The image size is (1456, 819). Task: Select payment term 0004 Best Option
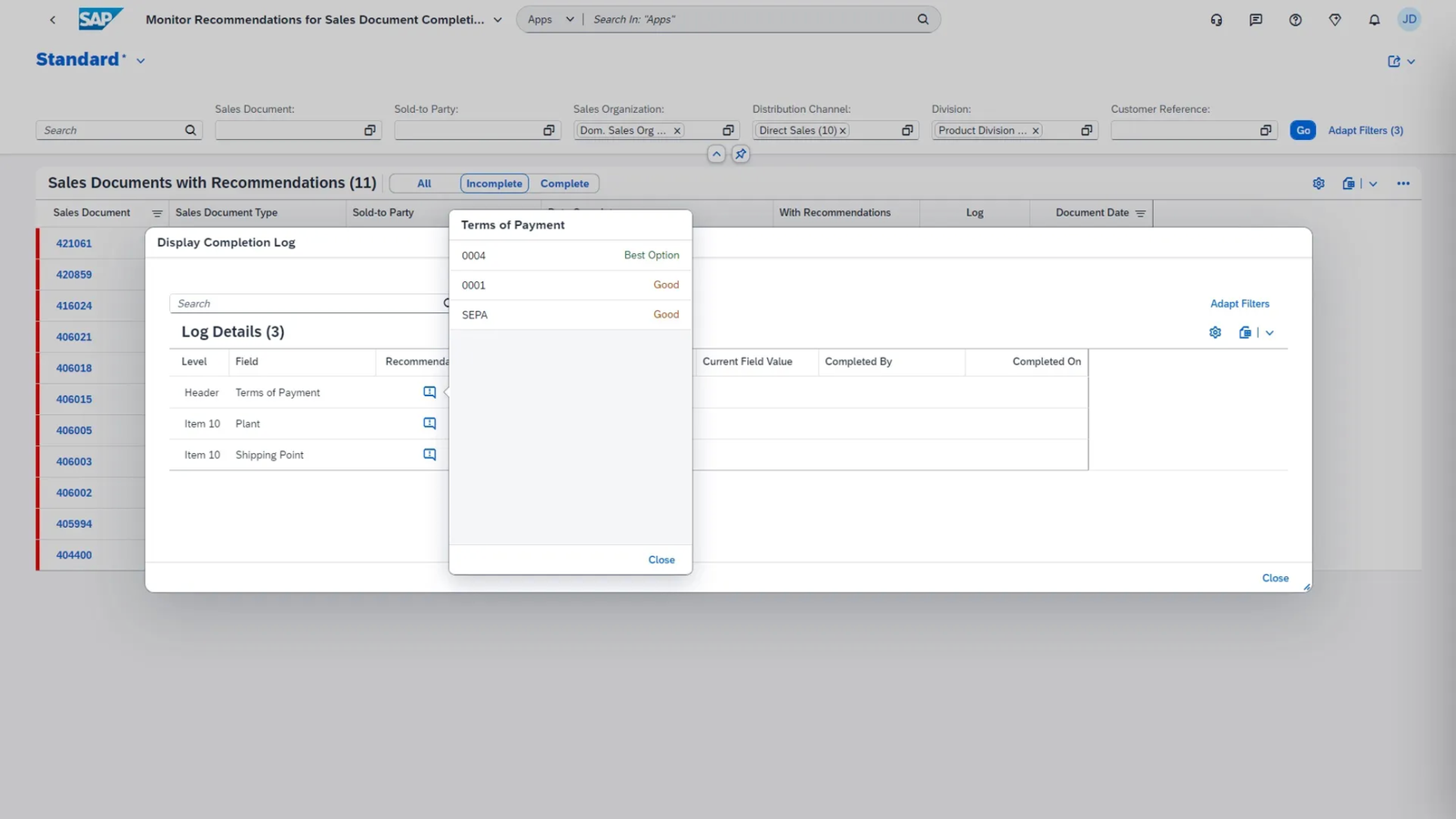570,256
